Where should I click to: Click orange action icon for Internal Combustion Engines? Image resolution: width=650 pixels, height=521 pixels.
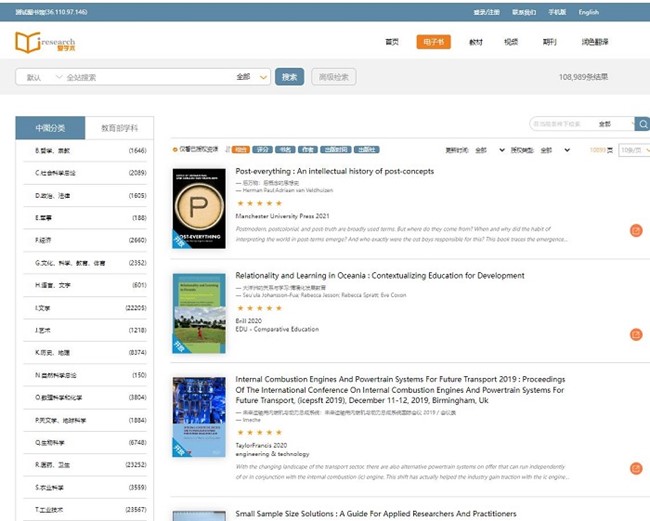coord(636,468)
